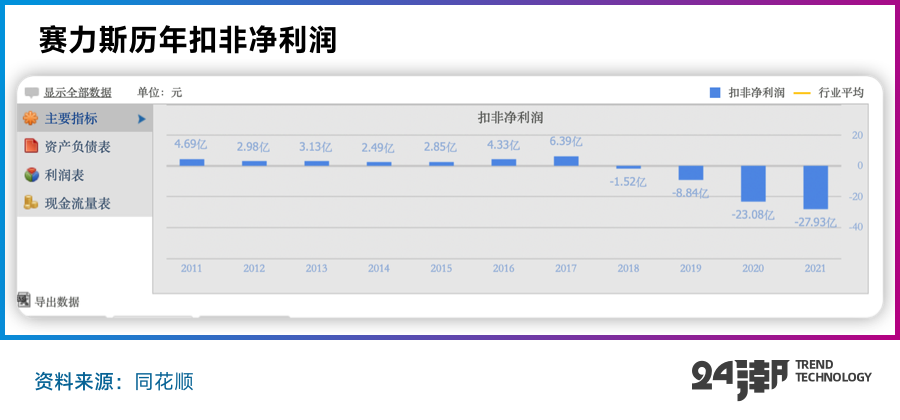900x420 pixels.
Task: Click the 2015 axis label
Action: coord(441,269)
